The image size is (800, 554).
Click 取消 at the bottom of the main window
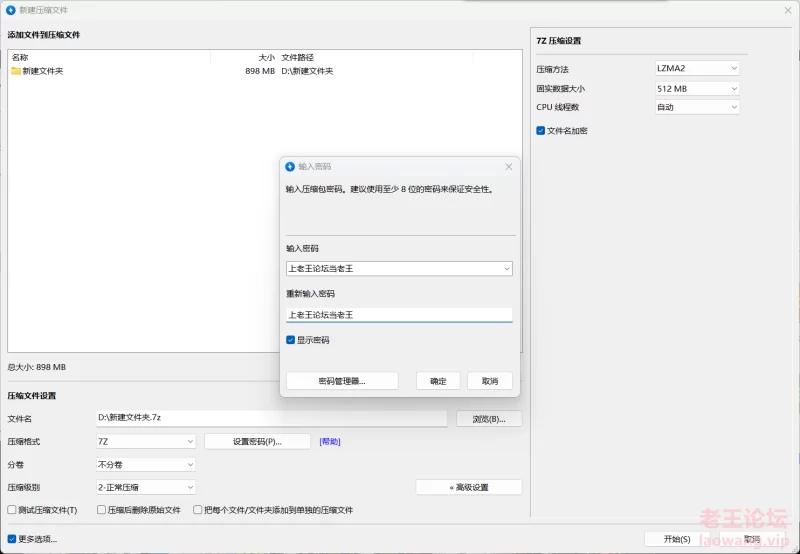click(x=752, y=539)
